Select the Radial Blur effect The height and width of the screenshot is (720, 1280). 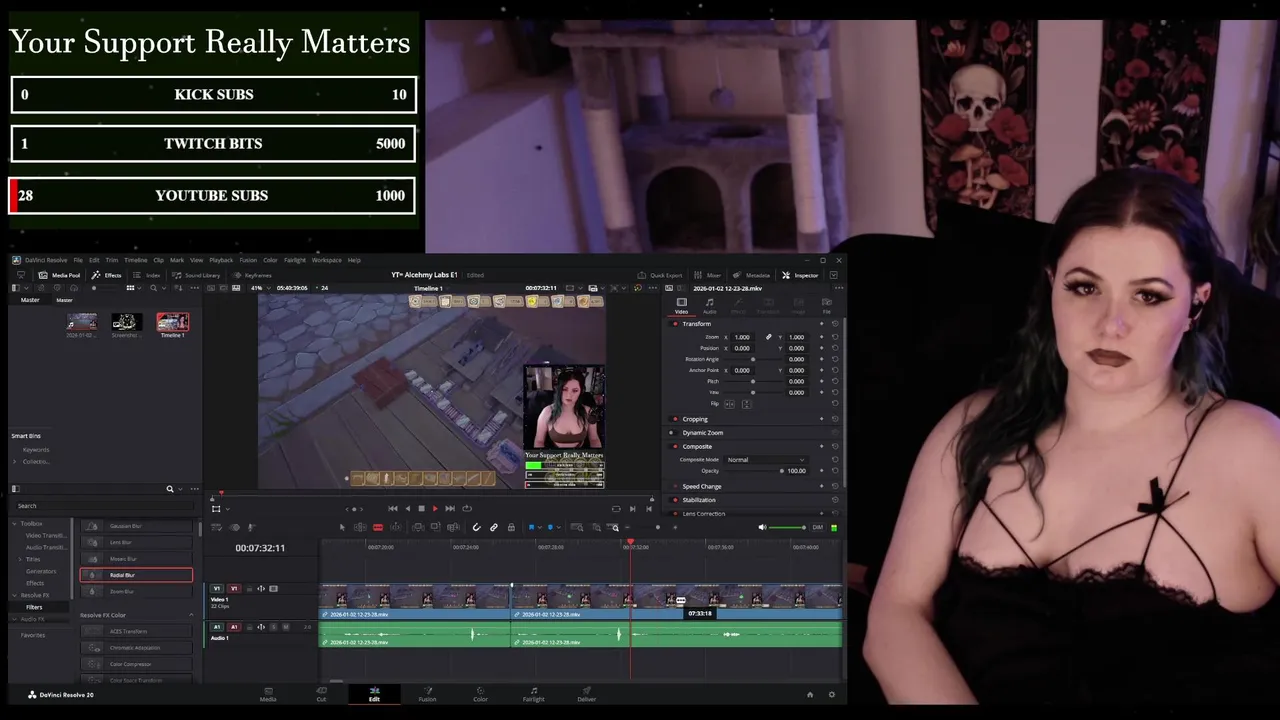coord(136,575)
